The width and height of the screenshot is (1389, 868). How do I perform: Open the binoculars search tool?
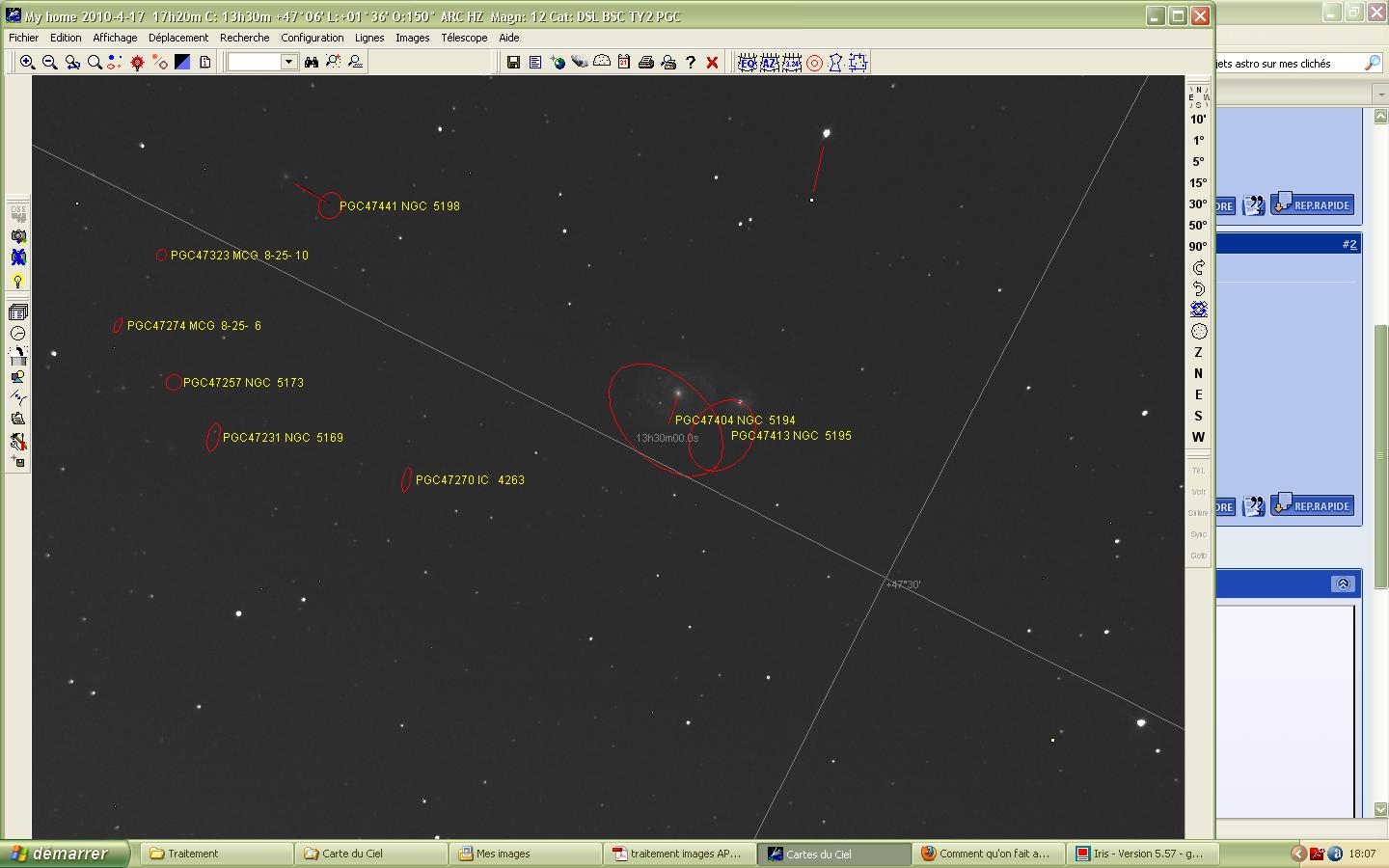pyautogui.click(x=312, y=62)
